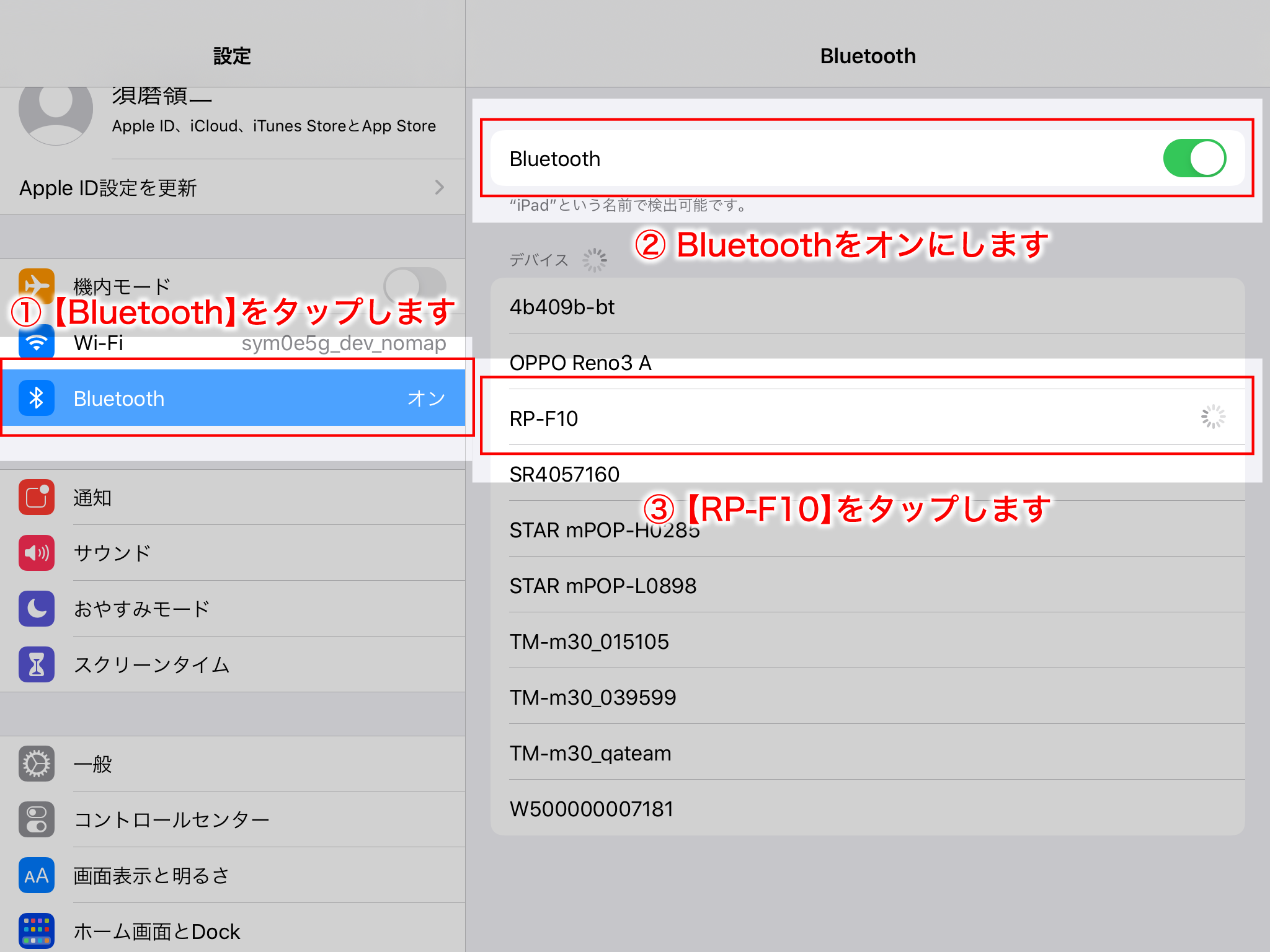Open 画面表示と明るさ settings

pos(233,875)
